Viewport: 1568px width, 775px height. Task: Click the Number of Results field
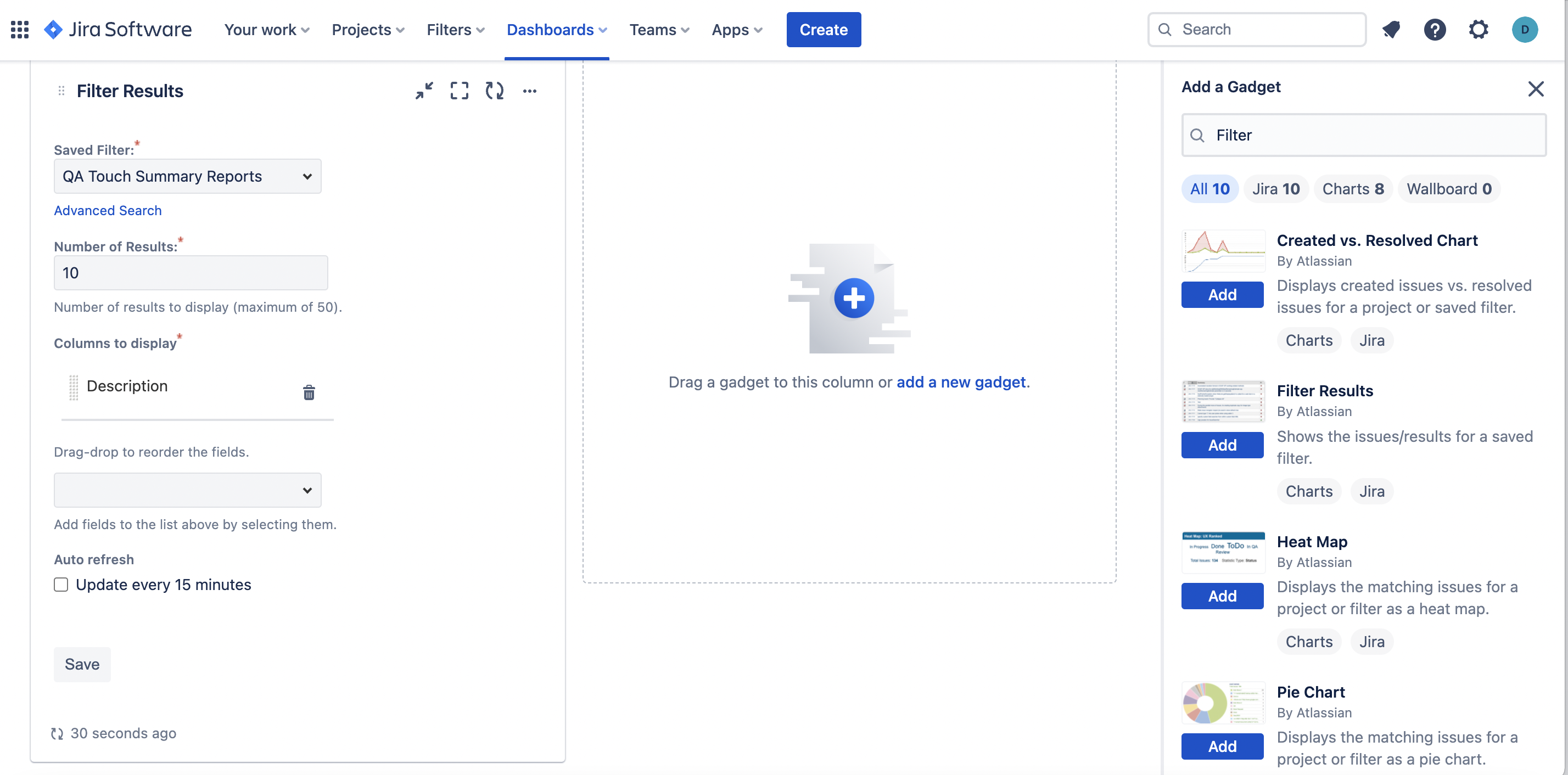point(191,273)
